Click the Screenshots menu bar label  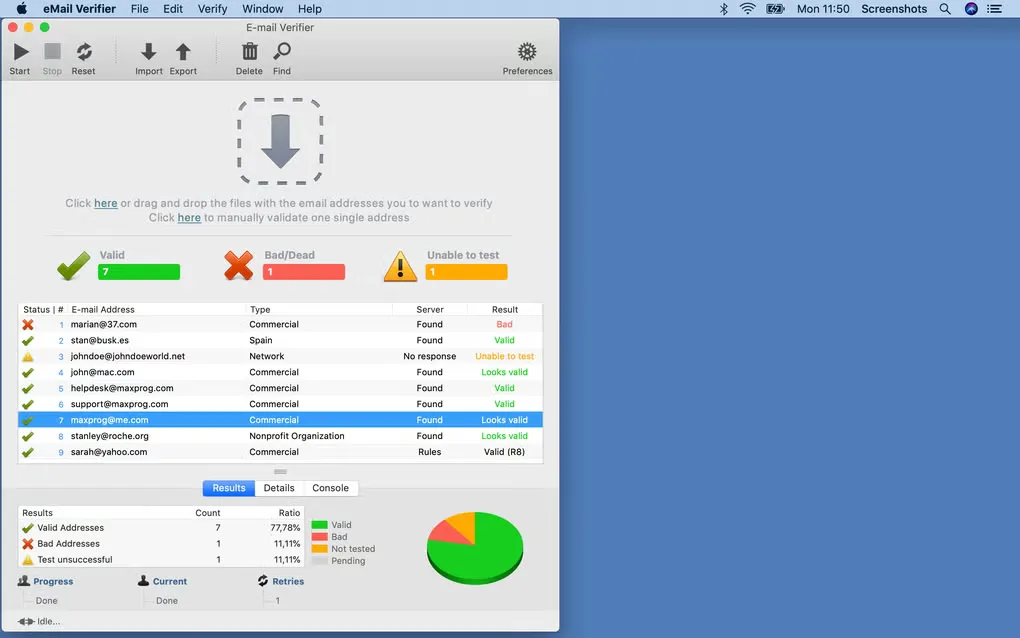[x=894, y=9]
